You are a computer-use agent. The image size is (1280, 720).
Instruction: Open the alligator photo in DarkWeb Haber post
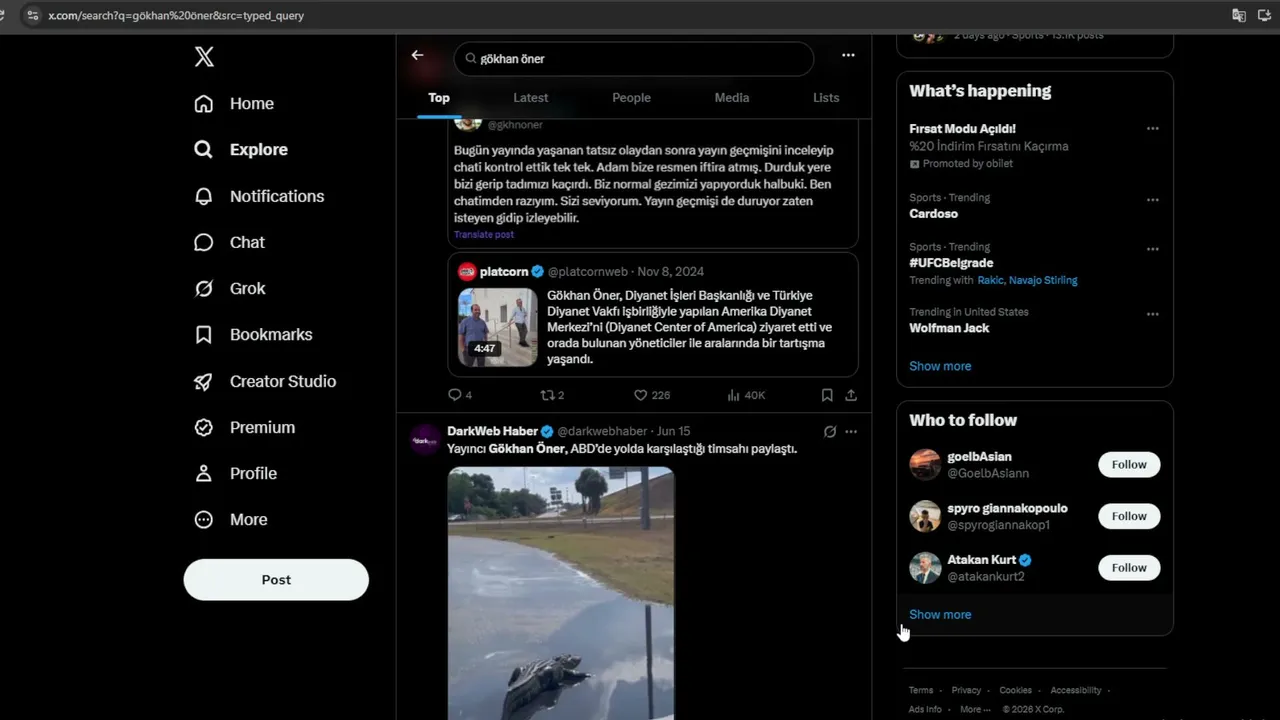click(561, 593)
